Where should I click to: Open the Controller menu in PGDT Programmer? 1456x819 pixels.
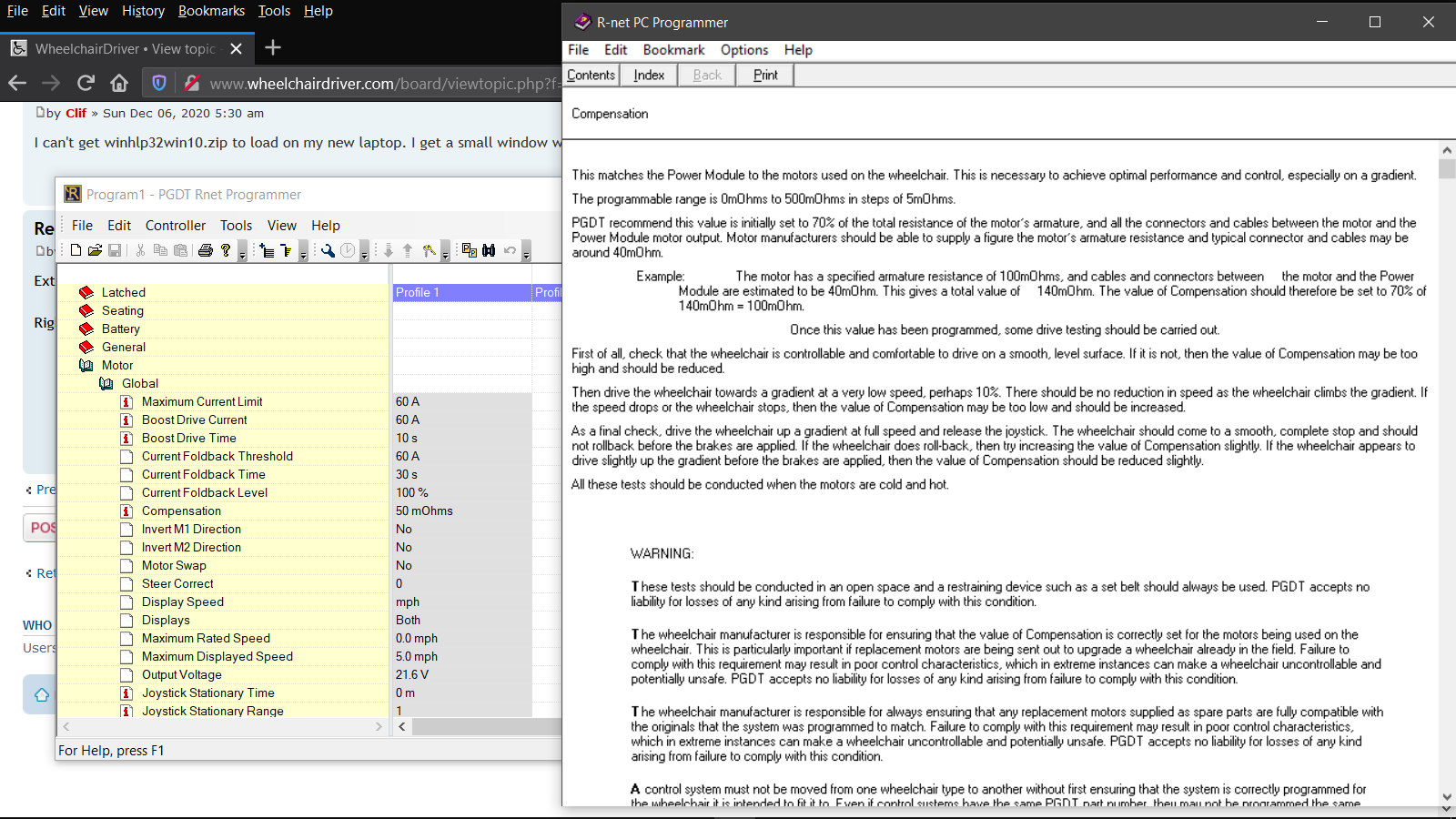175,226
